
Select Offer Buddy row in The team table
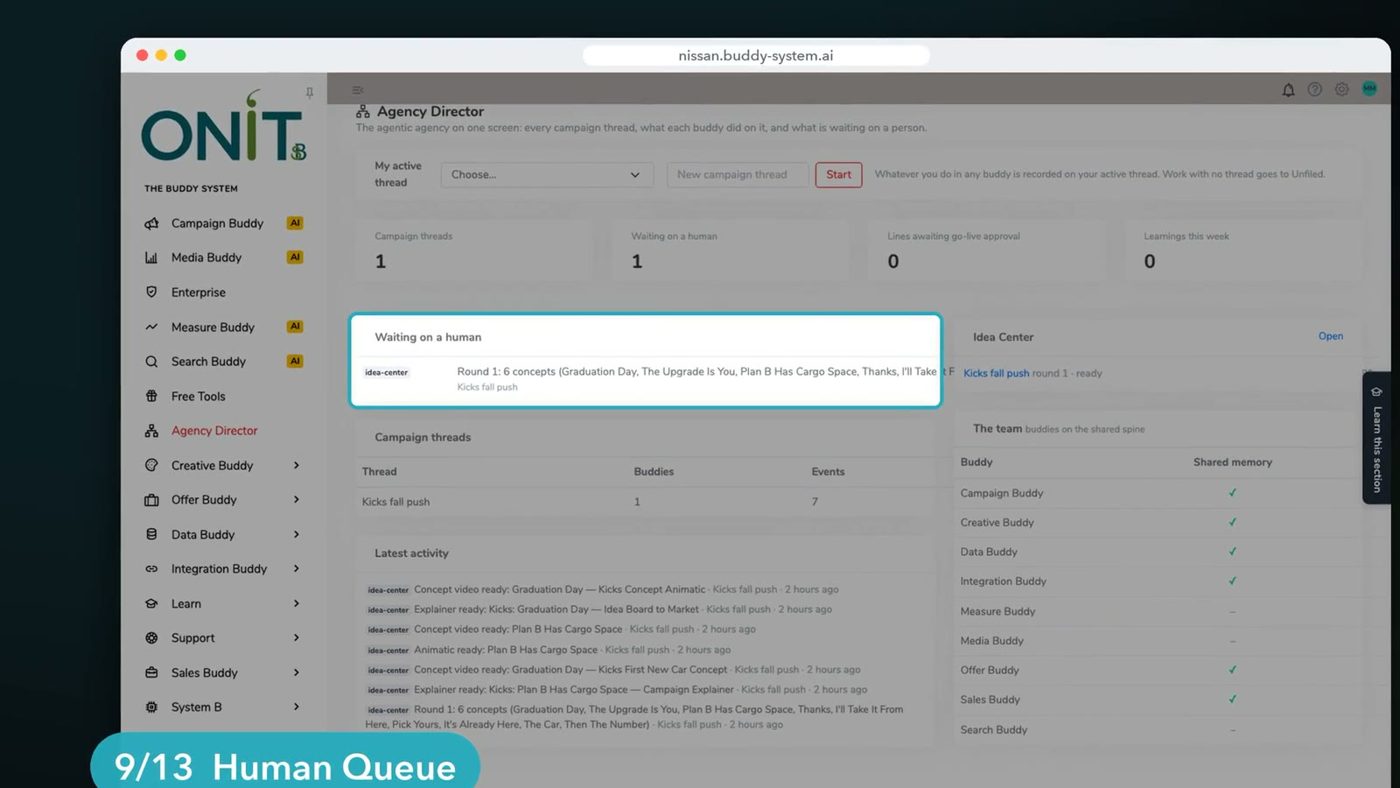[x=1157, y=670]
